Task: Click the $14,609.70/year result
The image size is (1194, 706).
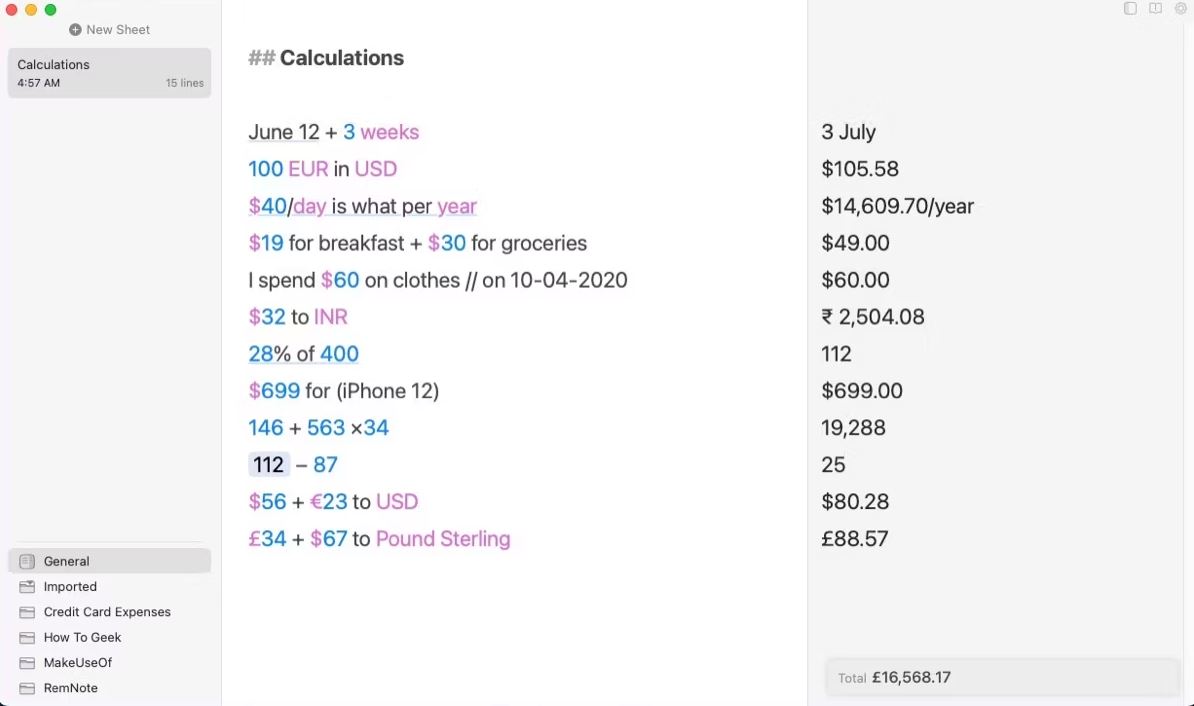Action: click(897, 206)
